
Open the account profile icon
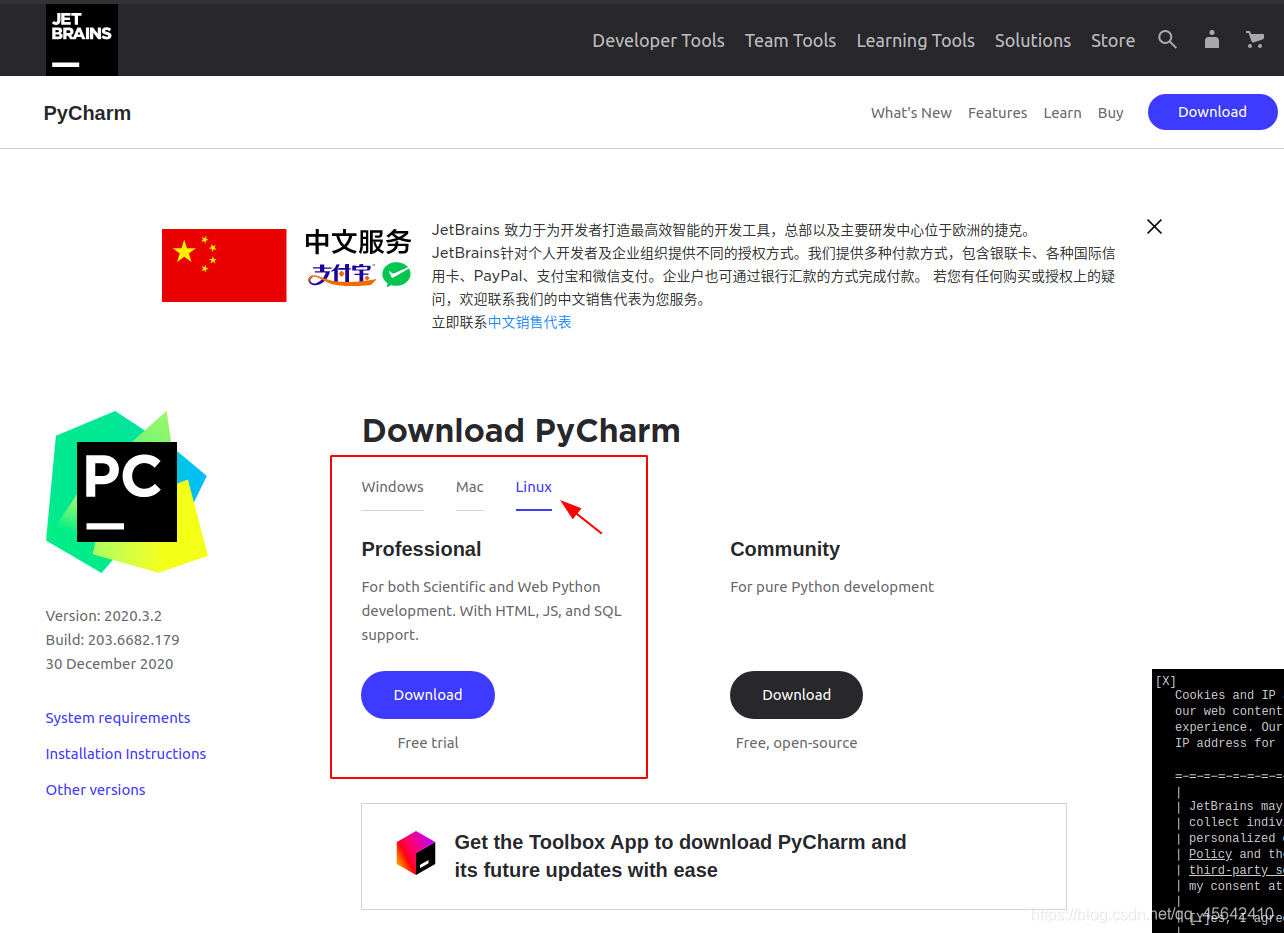[1212, 40]
